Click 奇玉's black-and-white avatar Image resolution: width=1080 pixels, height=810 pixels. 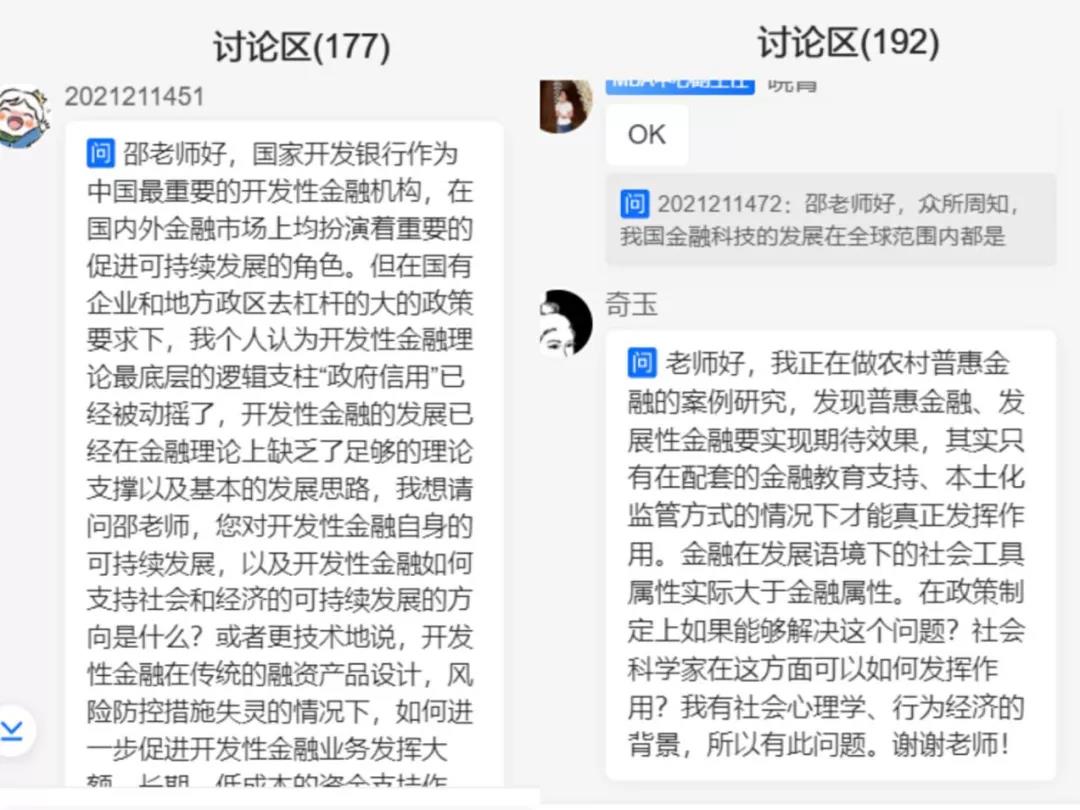point(565,322)
